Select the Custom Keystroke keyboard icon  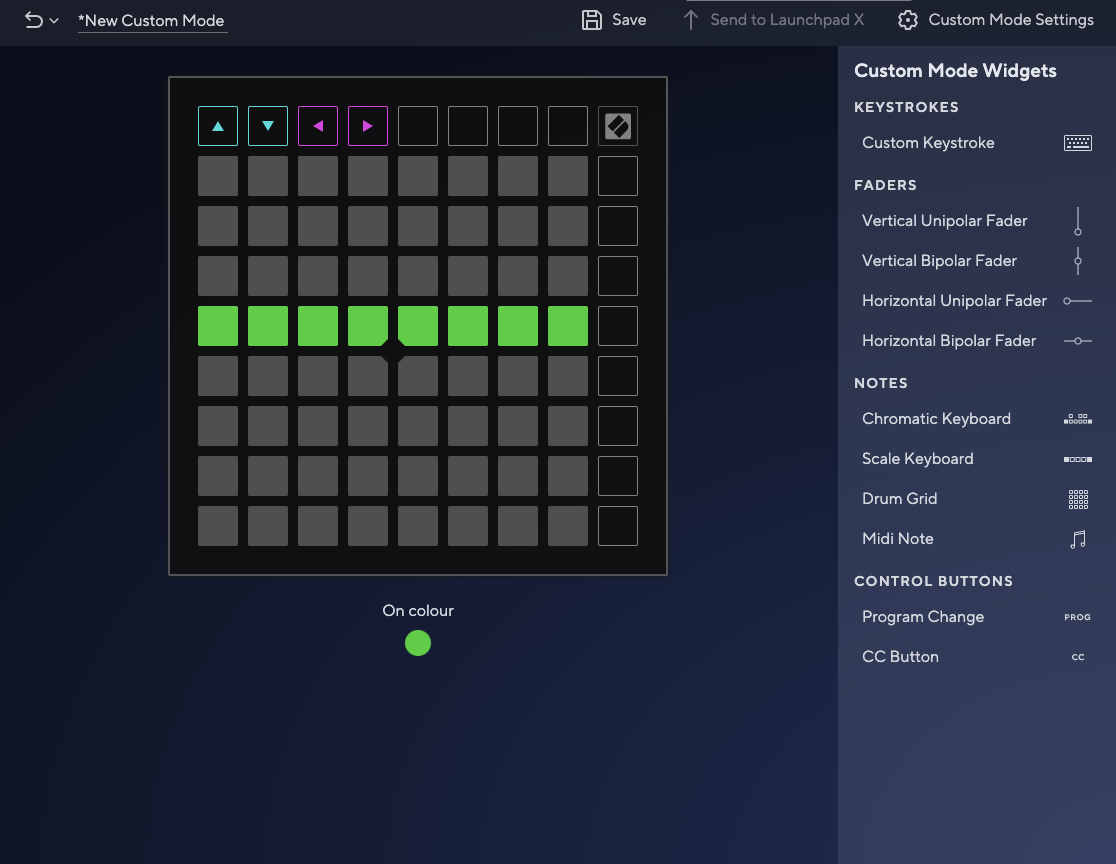coord(1077,143)
